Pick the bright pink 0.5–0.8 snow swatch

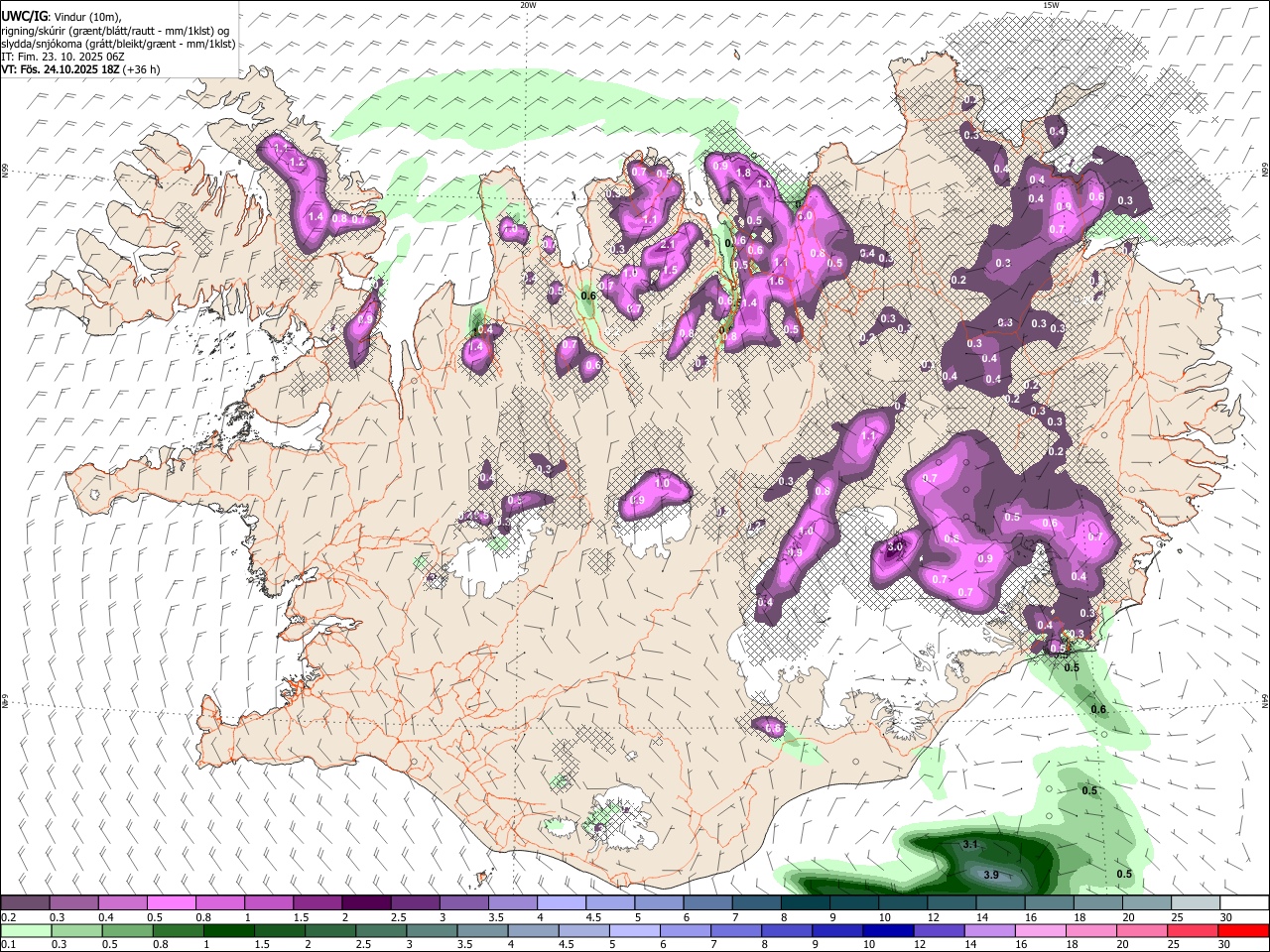[171, 903]
